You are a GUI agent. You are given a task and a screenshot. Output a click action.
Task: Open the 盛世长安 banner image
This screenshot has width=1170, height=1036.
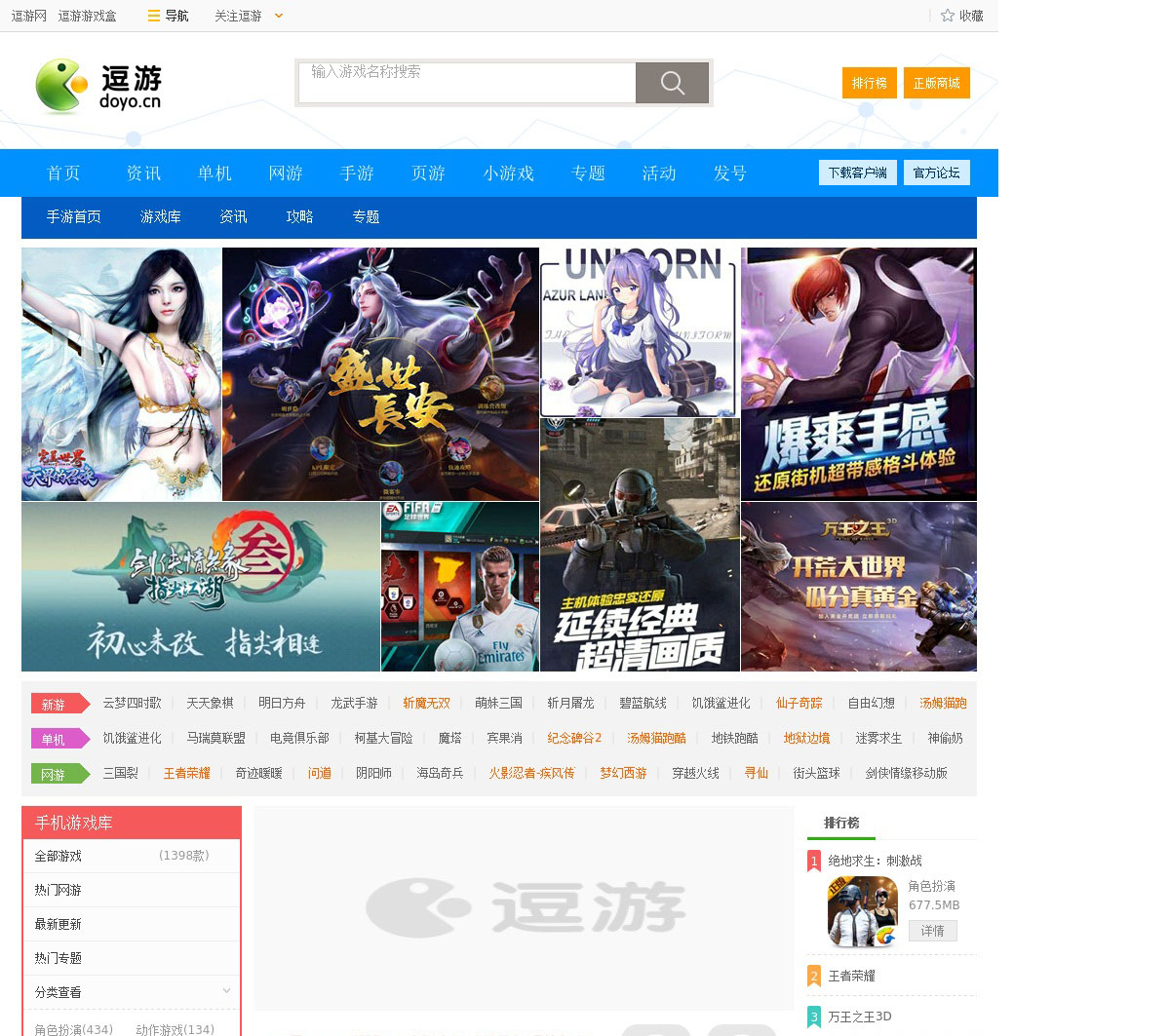click(x=380, y=374)
